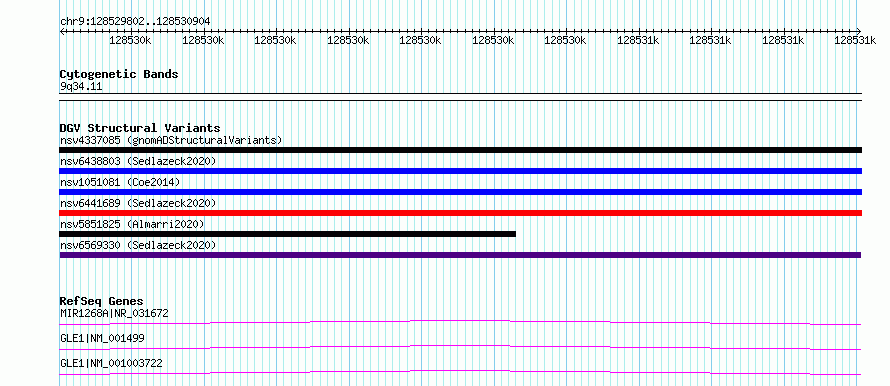Click the nsv1051081 (Coe2014) label

(120, 182)
